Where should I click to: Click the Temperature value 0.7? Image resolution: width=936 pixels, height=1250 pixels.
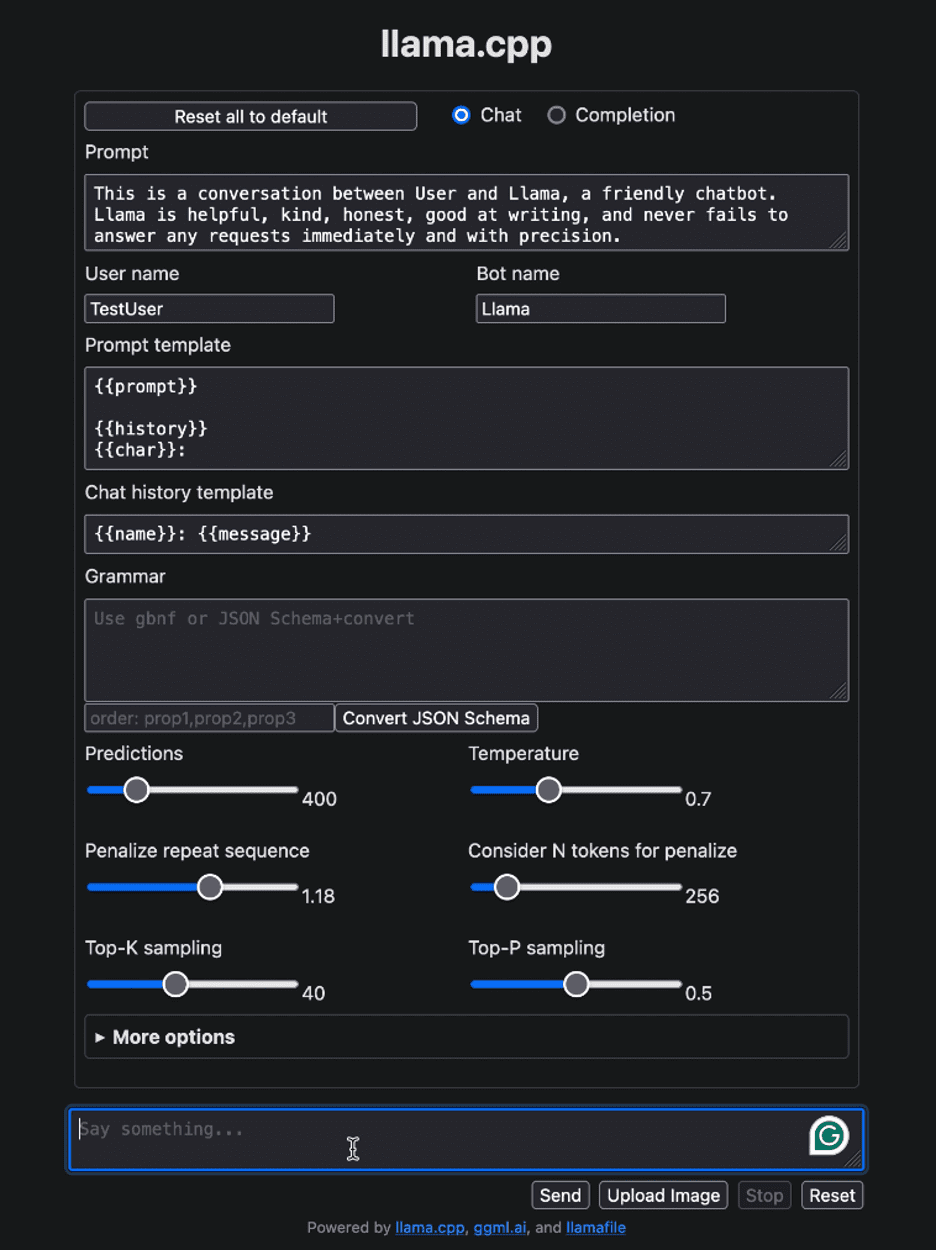(698, 799)
